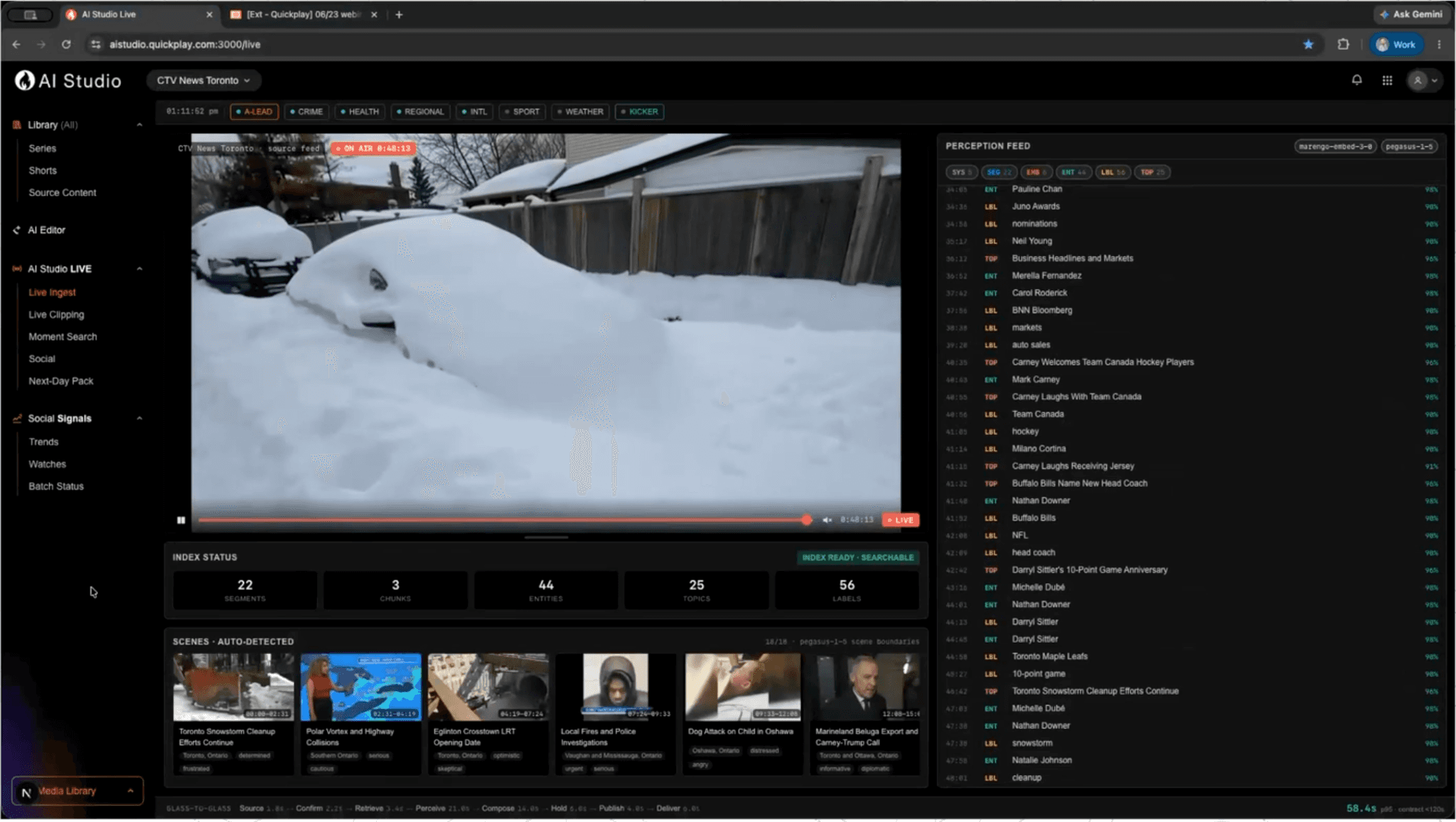Click the AI Editor icon
Viewport: 1456px width, 822px height.
click(17, 230)
